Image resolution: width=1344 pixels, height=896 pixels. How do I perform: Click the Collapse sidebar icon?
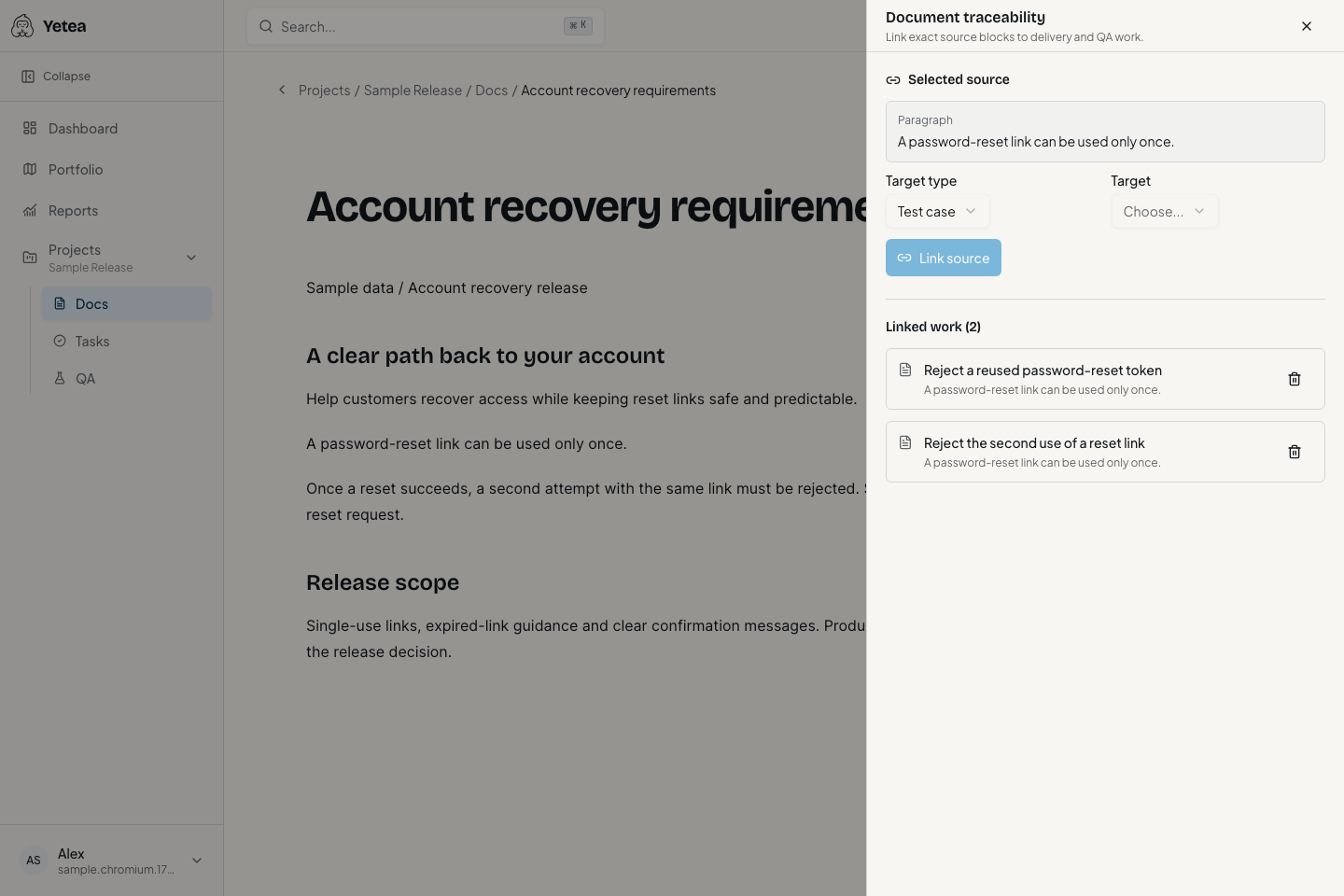[x=28, y=77]
